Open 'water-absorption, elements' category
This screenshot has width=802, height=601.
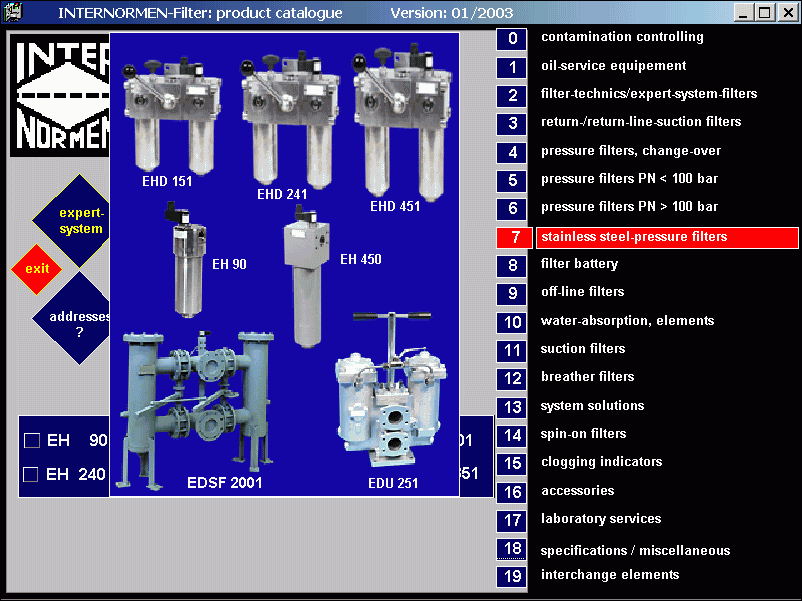pos(627,321)
